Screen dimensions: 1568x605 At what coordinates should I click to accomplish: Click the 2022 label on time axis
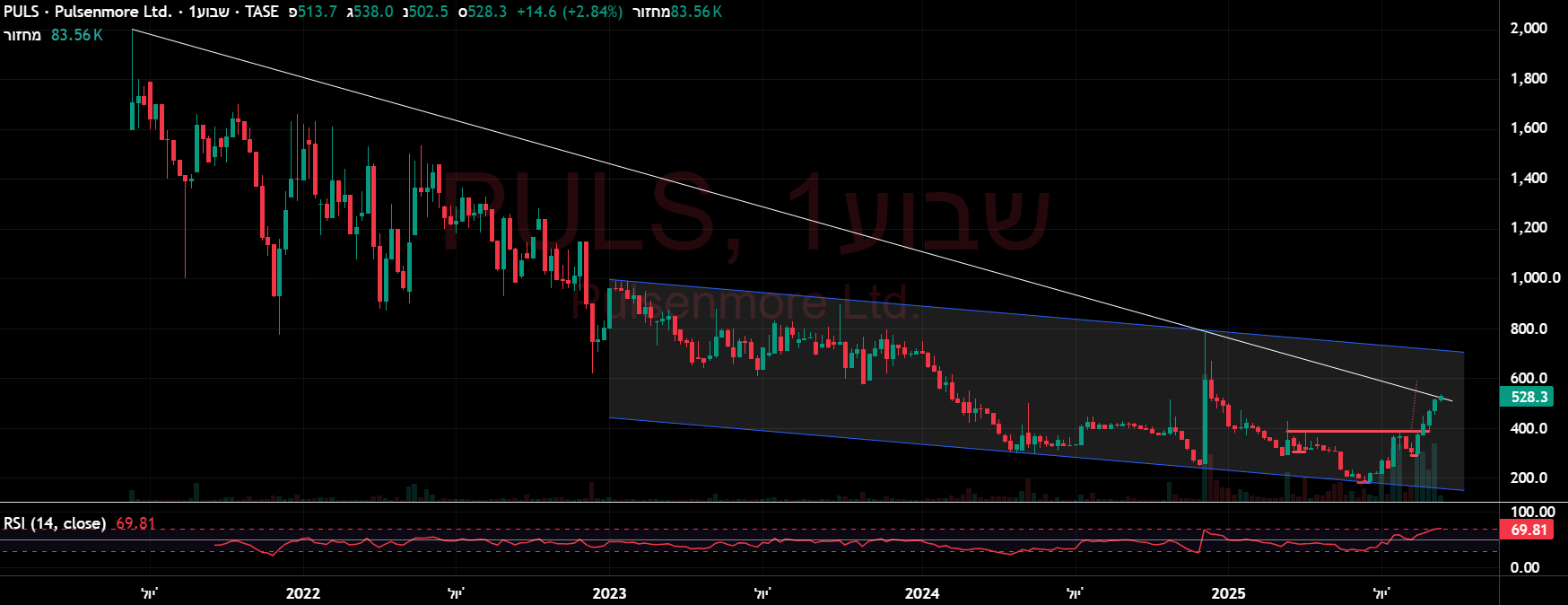coord(302,593)
